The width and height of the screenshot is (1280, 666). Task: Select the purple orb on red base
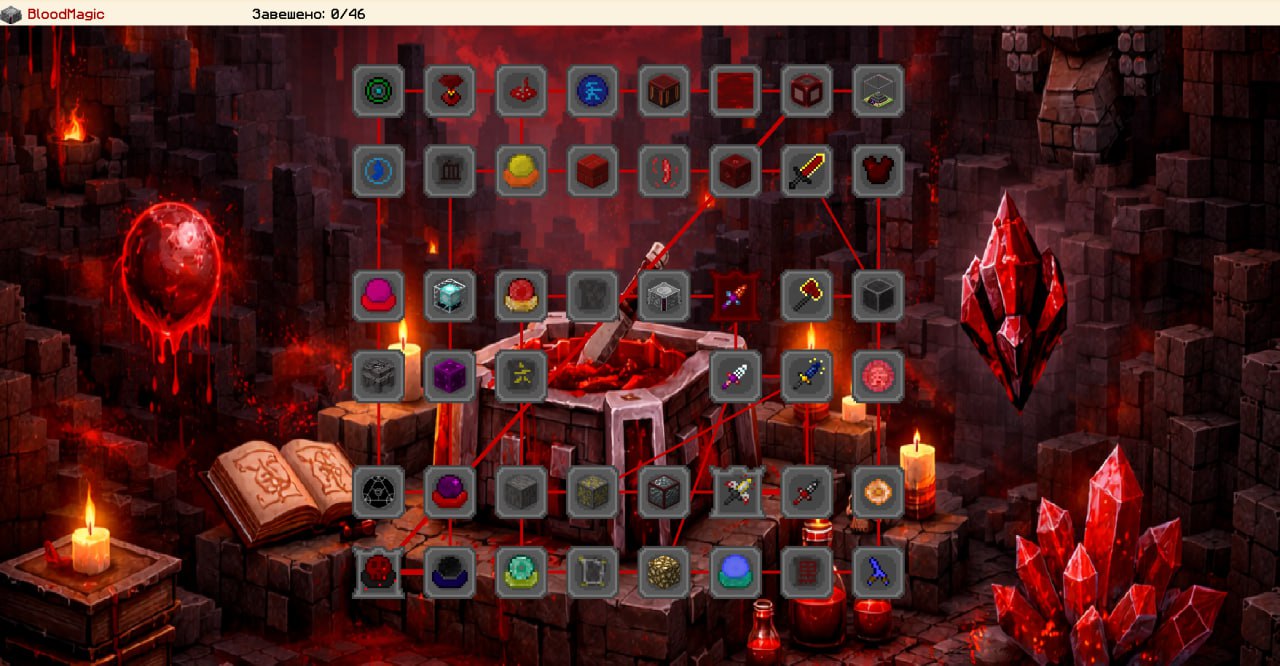tap(450, 492)
